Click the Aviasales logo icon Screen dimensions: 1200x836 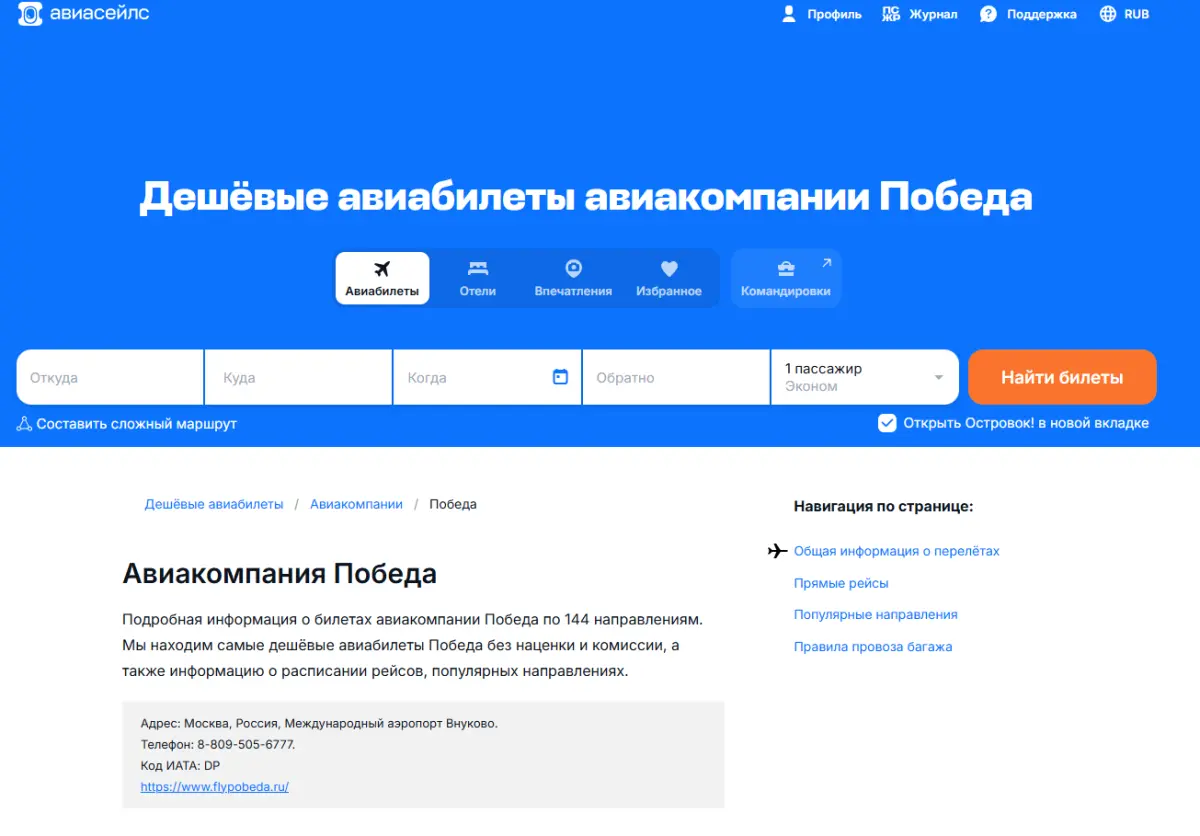pyautogui.click(x=30, y=14)
